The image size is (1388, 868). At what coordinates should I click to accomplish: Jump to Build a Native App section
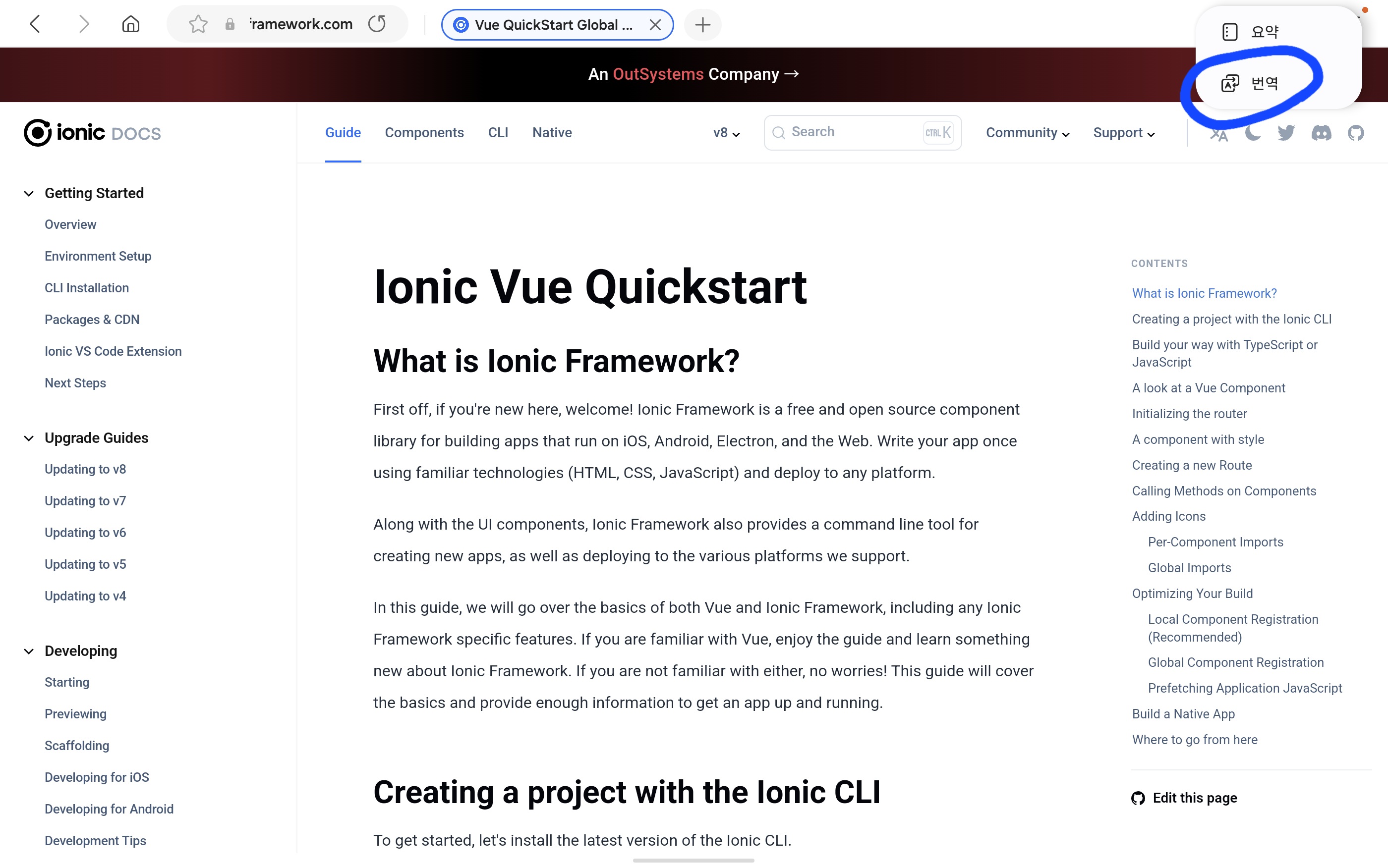[x=1183, y=714]
